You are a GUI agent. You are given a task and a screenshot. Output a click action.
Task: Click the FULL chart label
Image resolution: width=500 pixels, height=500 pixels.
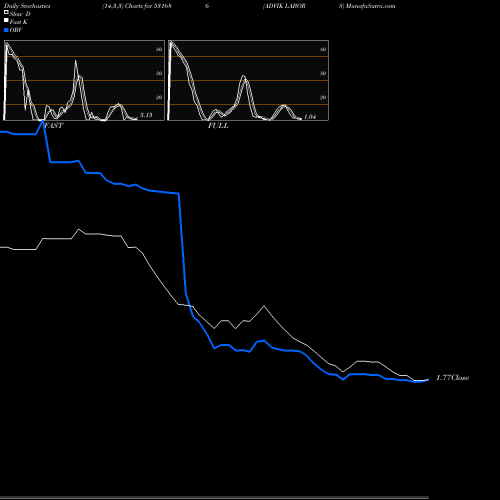[218, 126]
